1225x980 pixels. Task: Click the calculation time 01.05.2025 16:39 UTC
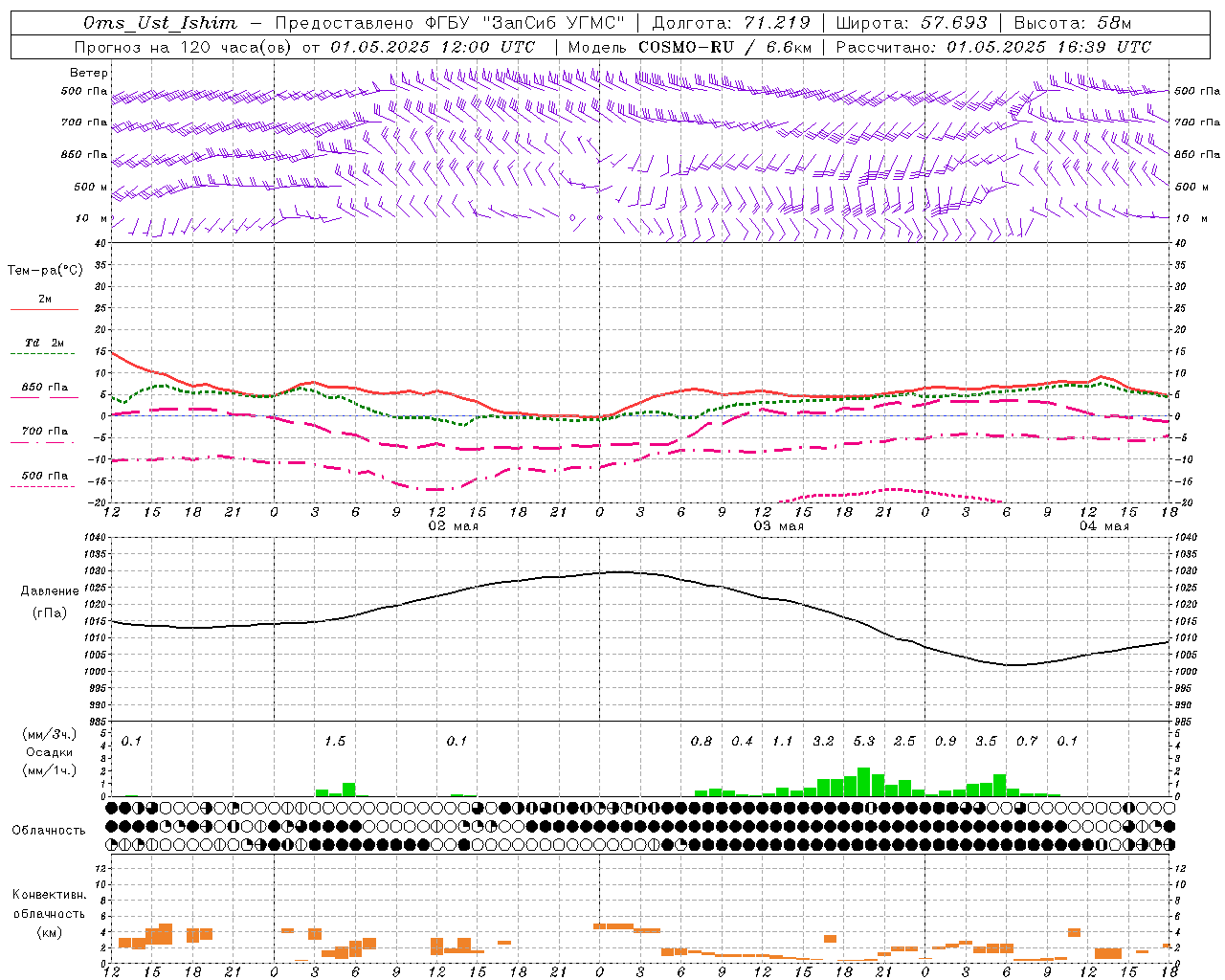(x=1049, y=47)
